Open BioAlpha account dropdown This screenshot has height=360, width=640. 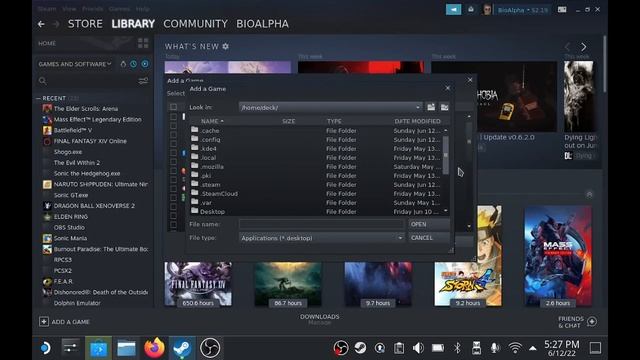click(523, 10)
